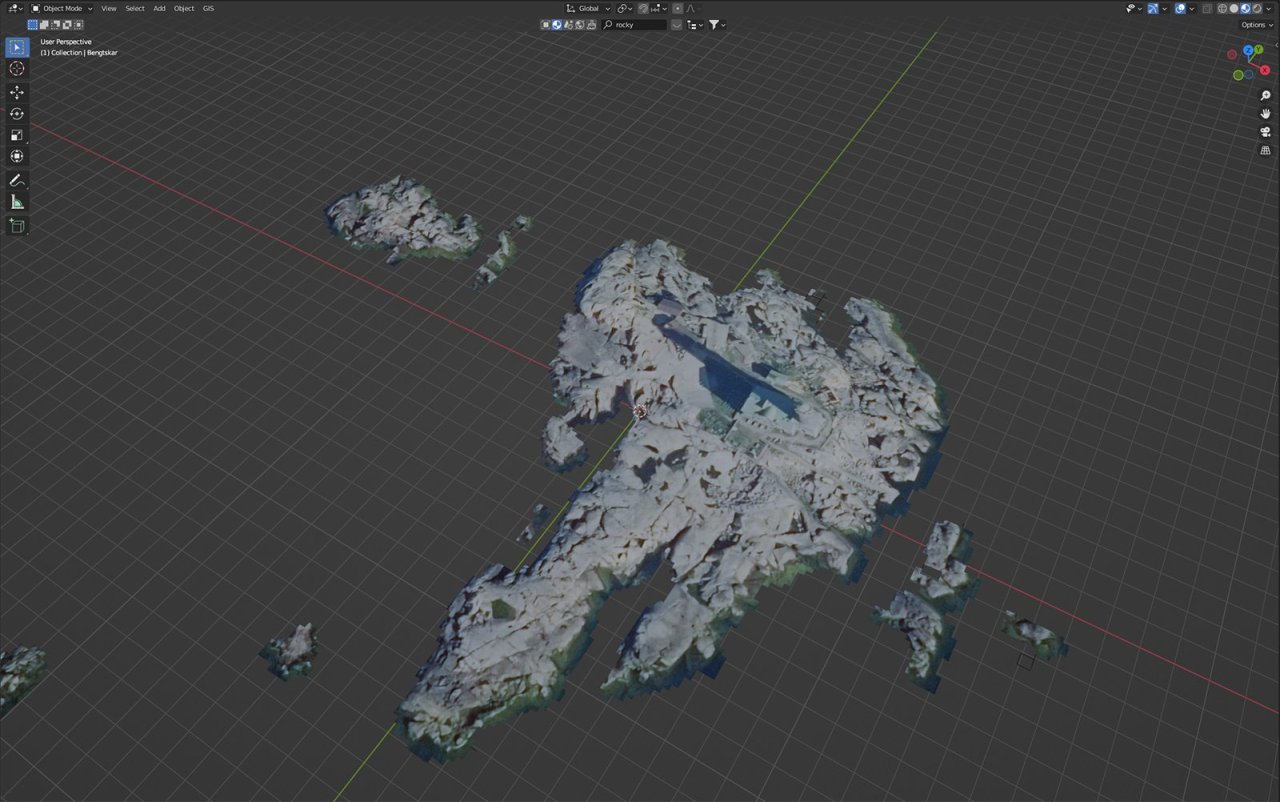Viewport: 1280px width, 802px height.
Task: Open shading options dropdown arrow
Action: 1268,9
